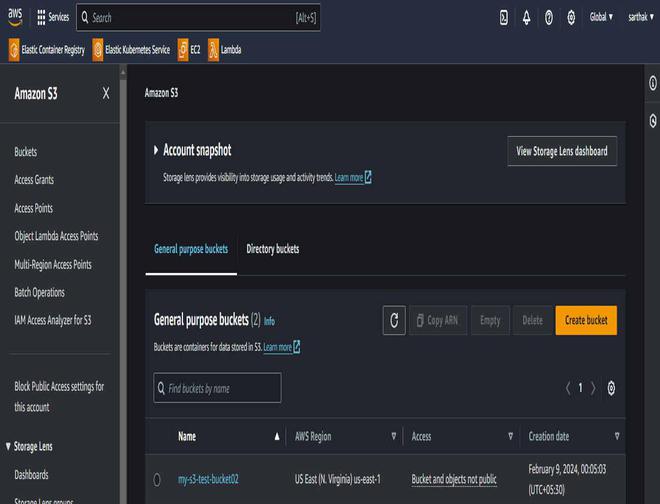Screen dimensions: 660x504
Task: Open the info panel icon at right edge
Action: [652, 83]
